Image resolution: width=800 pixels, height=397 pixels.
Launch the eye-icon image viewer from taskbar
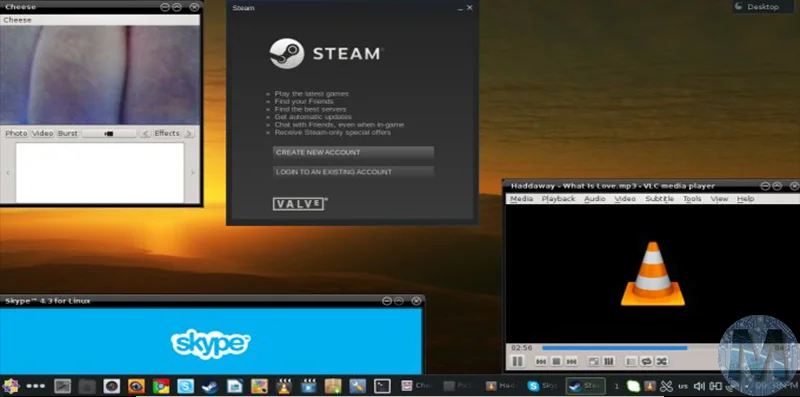point(136,386)
